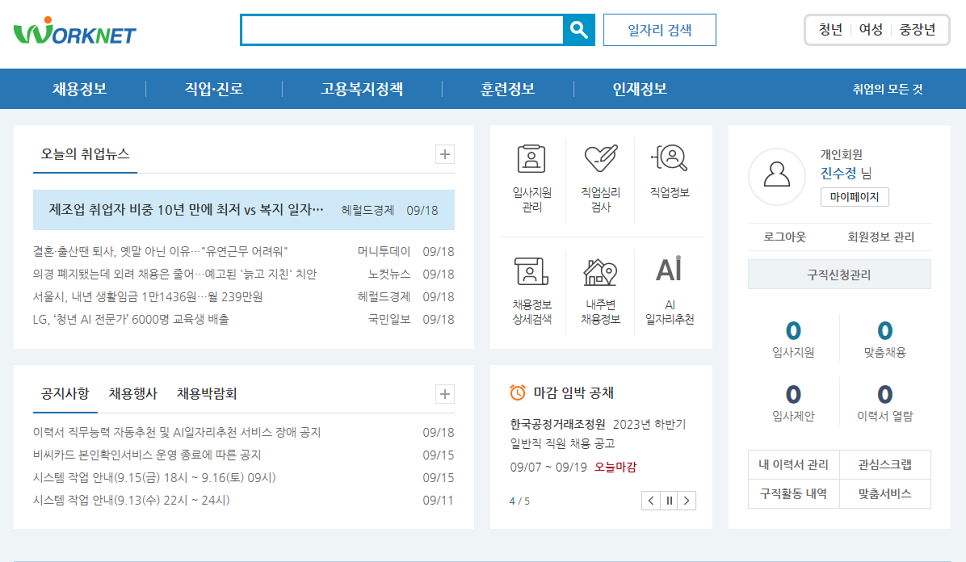Open 취업의 모든 것 link

click(888, 89)
